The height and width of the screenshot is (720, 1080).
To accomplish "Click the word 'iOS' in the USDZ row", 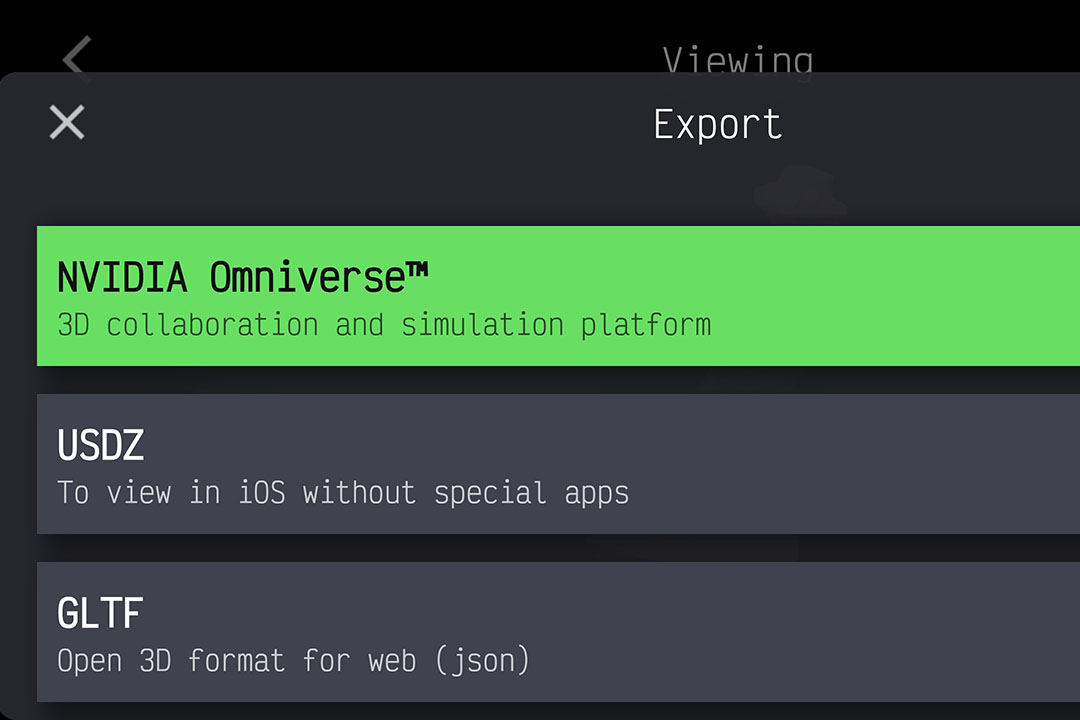I will click(x=262, y=493).
